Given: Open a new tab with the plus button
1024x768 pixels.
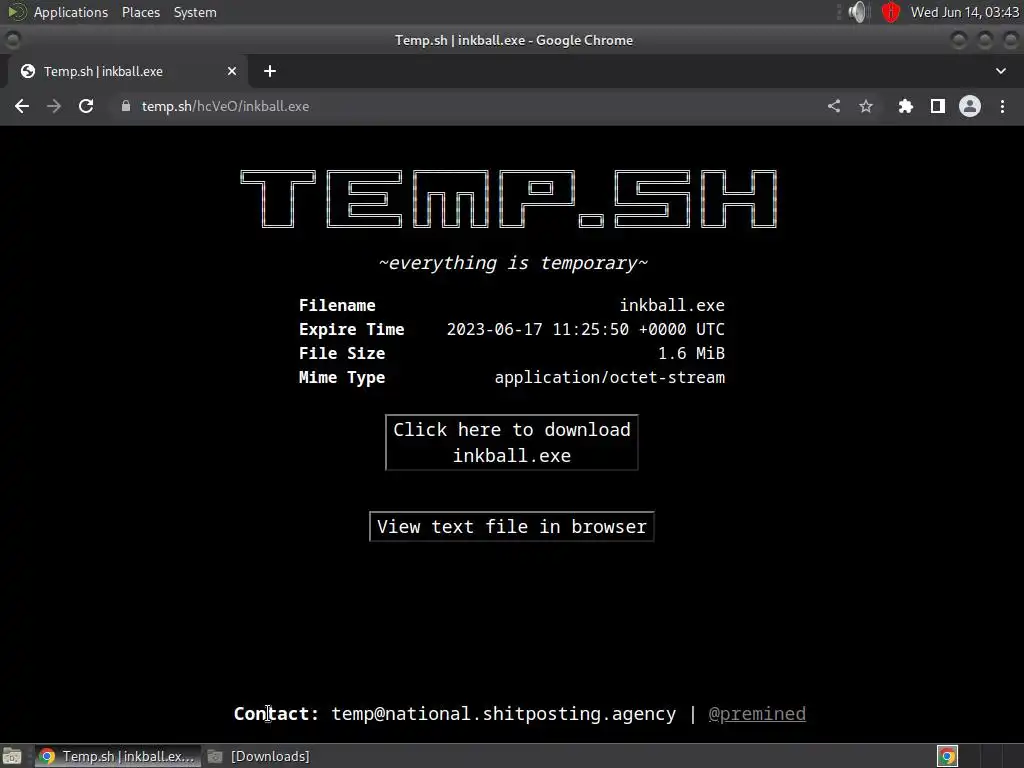Looking at the screenshot, I should 270,71.
